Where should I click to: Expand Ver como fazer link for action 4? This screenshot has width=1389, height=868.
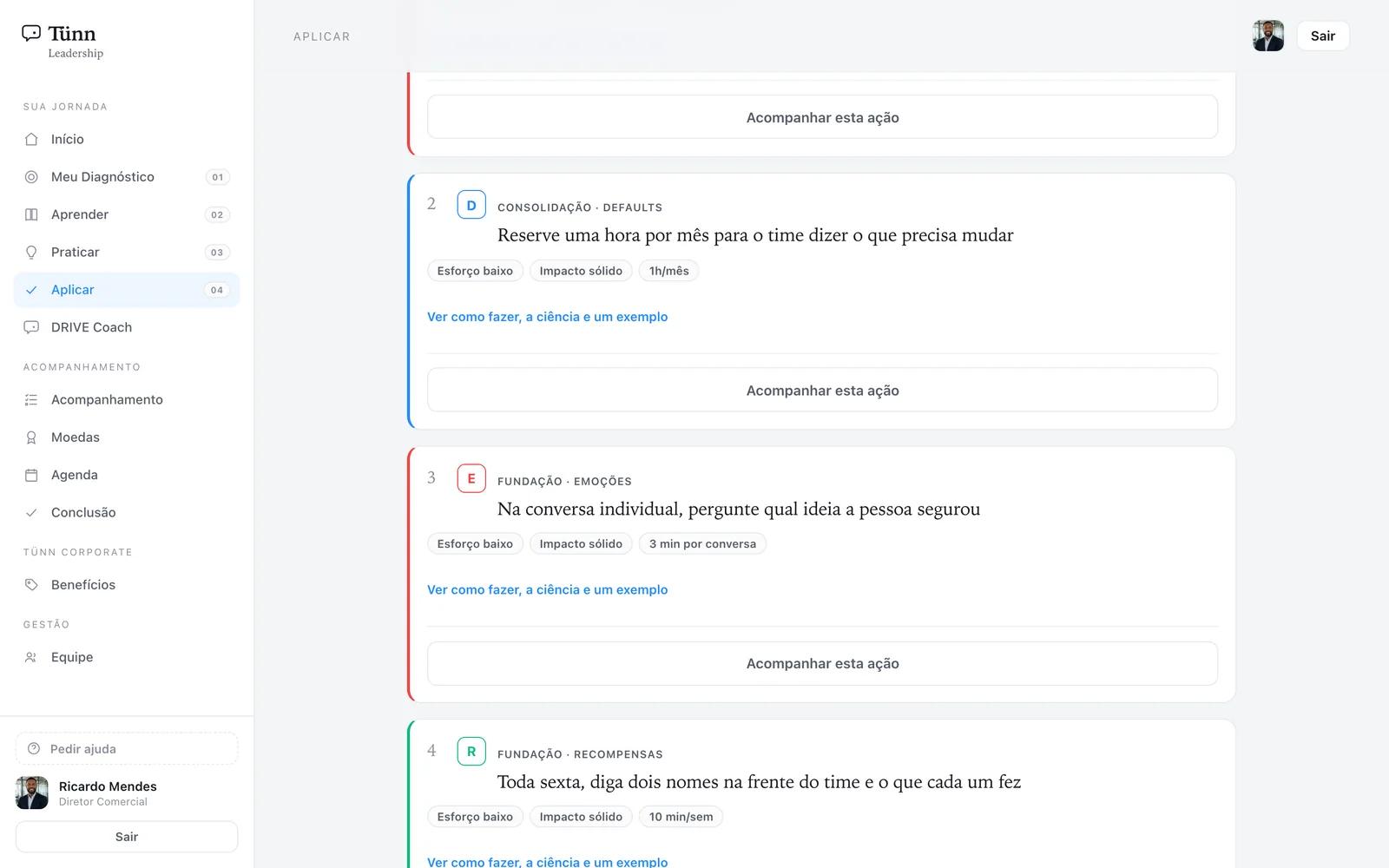pos(548,862)
